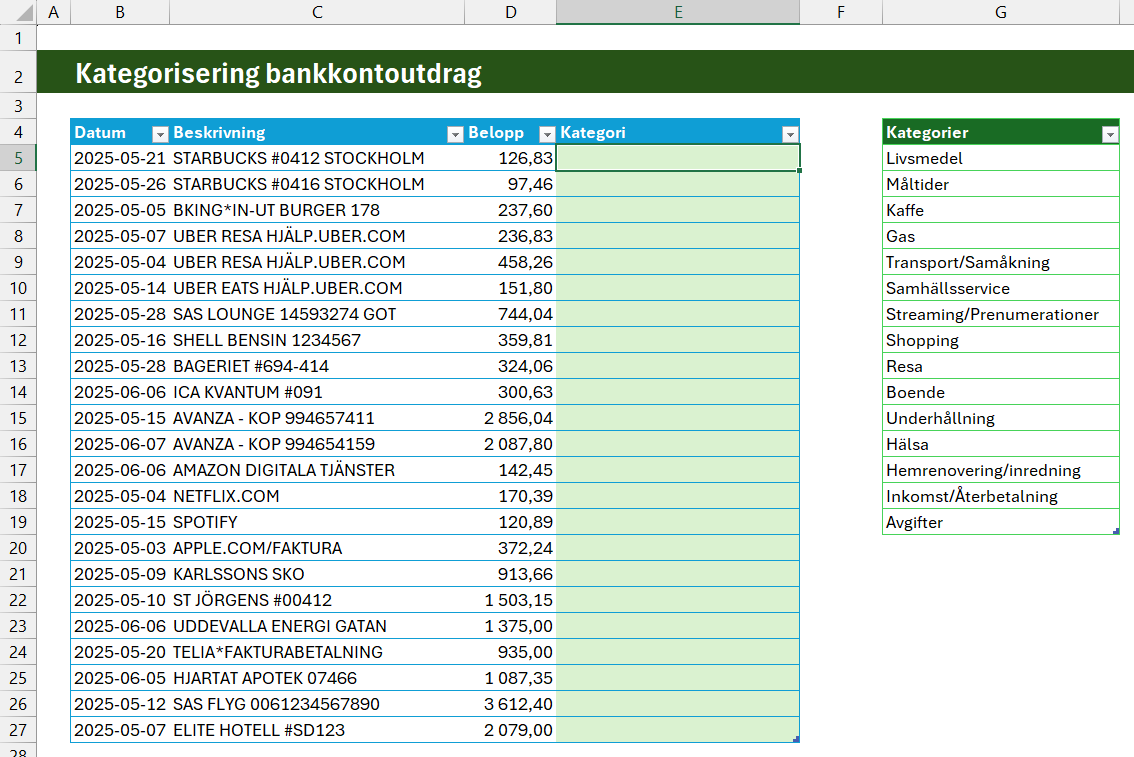The image size is (1134, 757).
Task: Select column F header
Action: (841, 12)
